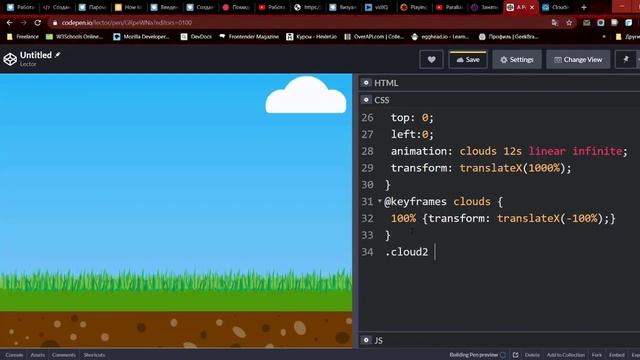The width and height of the screenshot is (640, 360).
Task: Click the Untitled pen title
Action: click(36, 55)
